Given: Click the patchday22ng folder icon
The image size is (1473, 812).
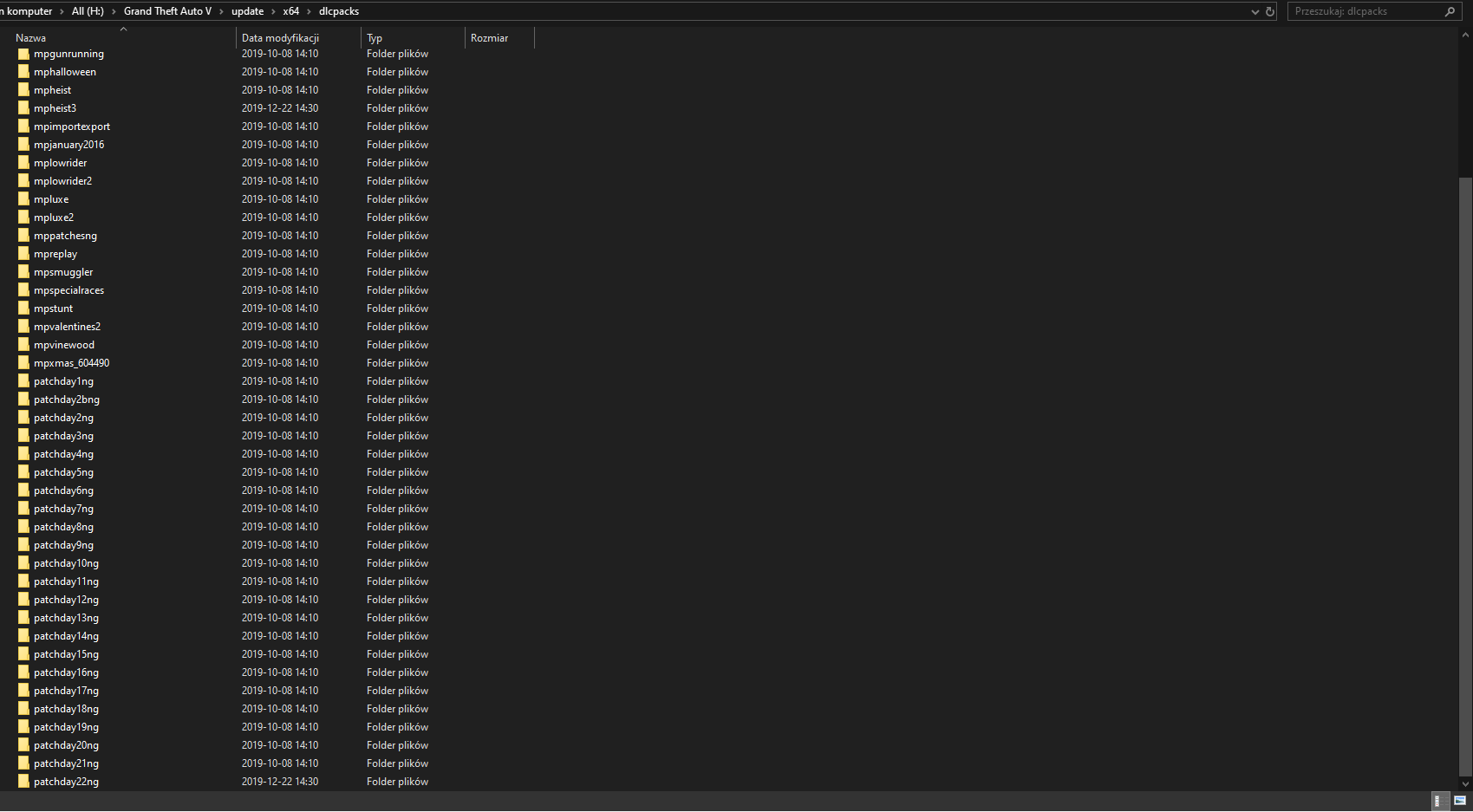Looking at the screenshot, I should [23, 782].
